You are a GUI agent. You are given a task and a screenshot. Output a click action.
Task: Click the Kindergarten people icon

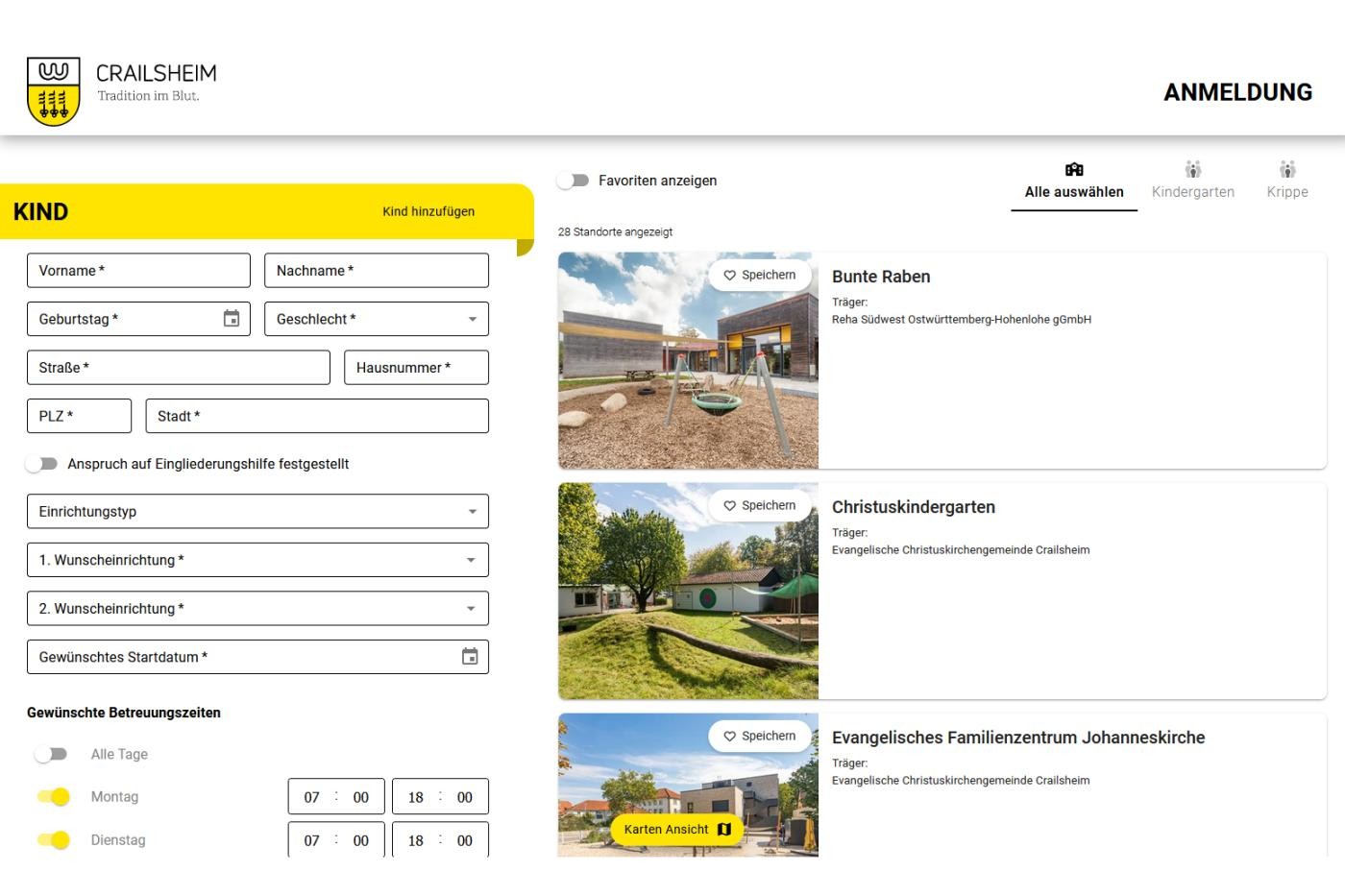[x=1193, y=170]
